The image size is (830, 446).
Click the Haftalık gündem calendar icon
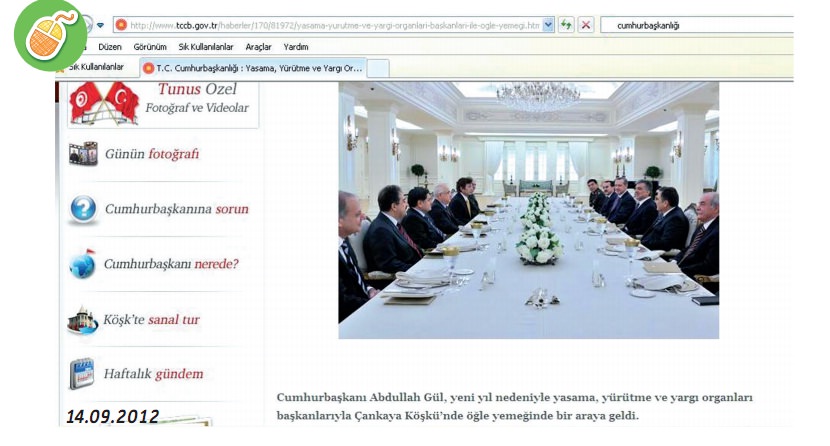coord(82,374)
